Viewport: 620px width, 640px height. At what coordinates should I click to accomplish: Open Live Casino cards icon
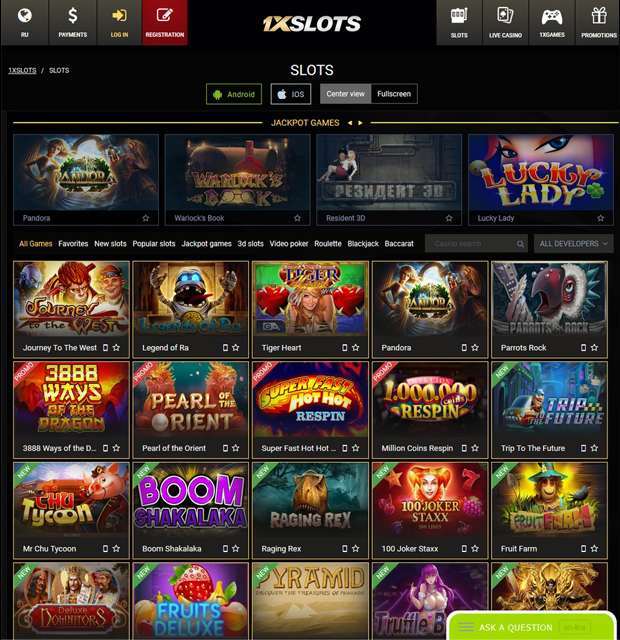[505, 16]
